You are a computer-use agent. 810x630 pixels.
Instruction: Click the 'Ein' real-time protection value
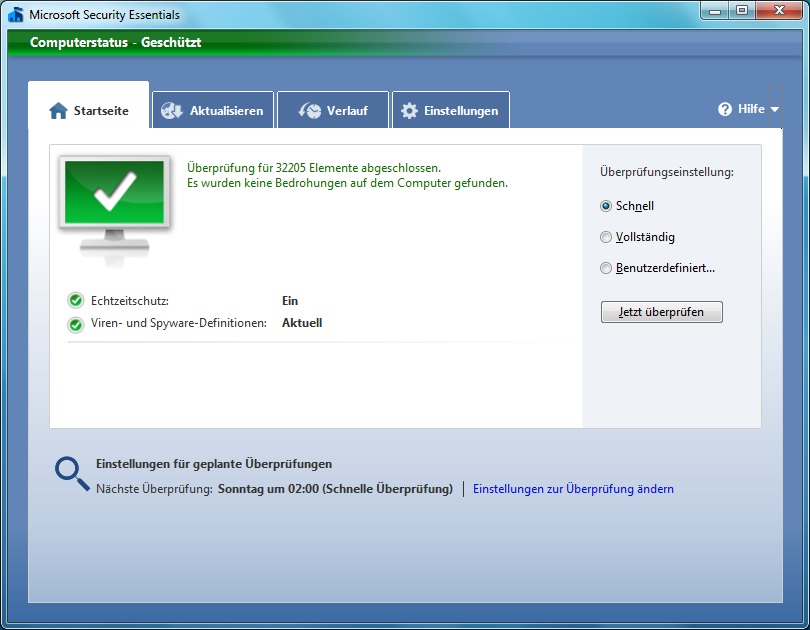[x=290, y=301]
